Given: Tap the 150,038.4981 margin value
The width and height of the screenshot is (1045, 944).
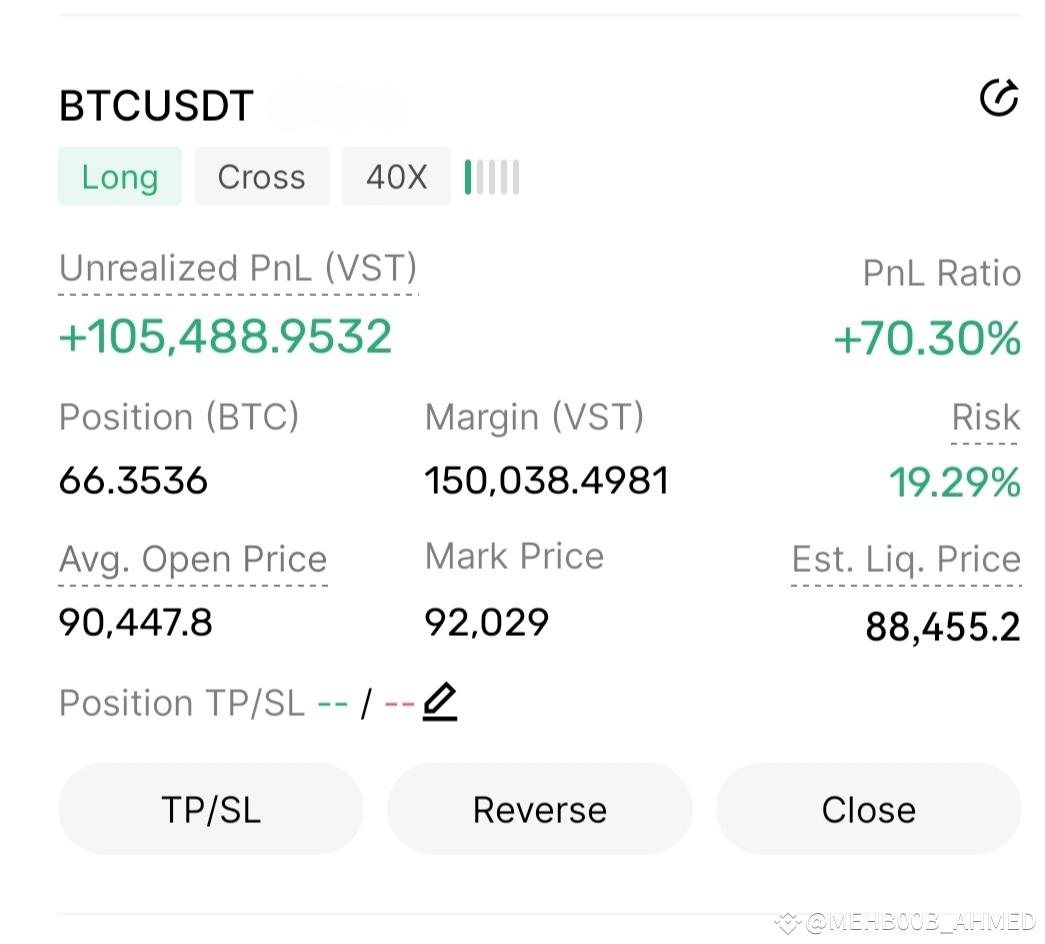Looking at the screenshot, I should tap(546, 480).
